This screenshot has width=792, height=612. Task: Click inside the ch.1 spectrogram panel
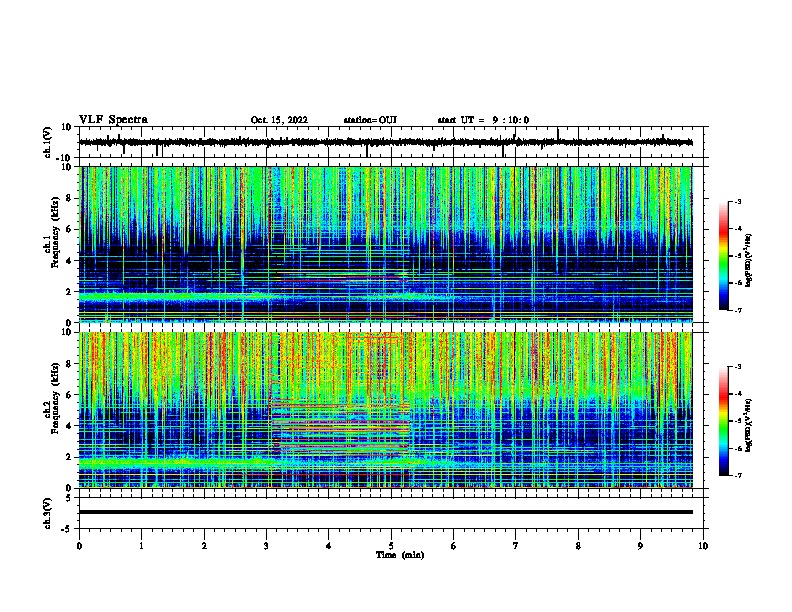pyautogui.click(x=386, y=244)
